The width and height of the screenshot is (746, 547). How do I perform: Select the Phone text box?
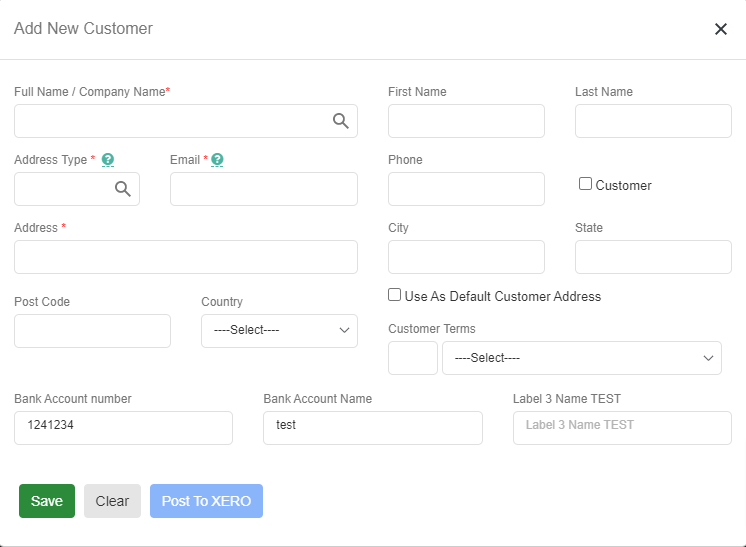(x=466, y=189)
